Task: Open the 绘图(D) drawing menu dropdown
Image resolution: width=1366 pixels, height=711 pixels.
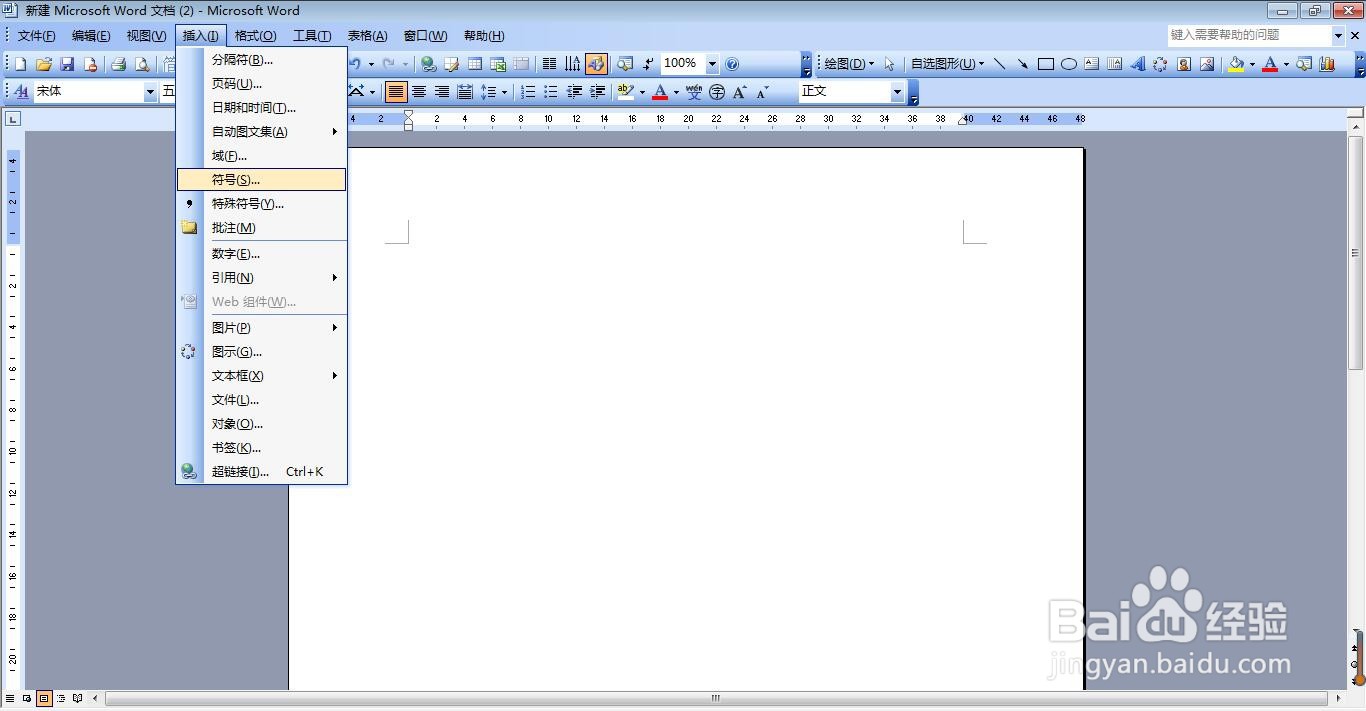Action: (x=849, y=64)
